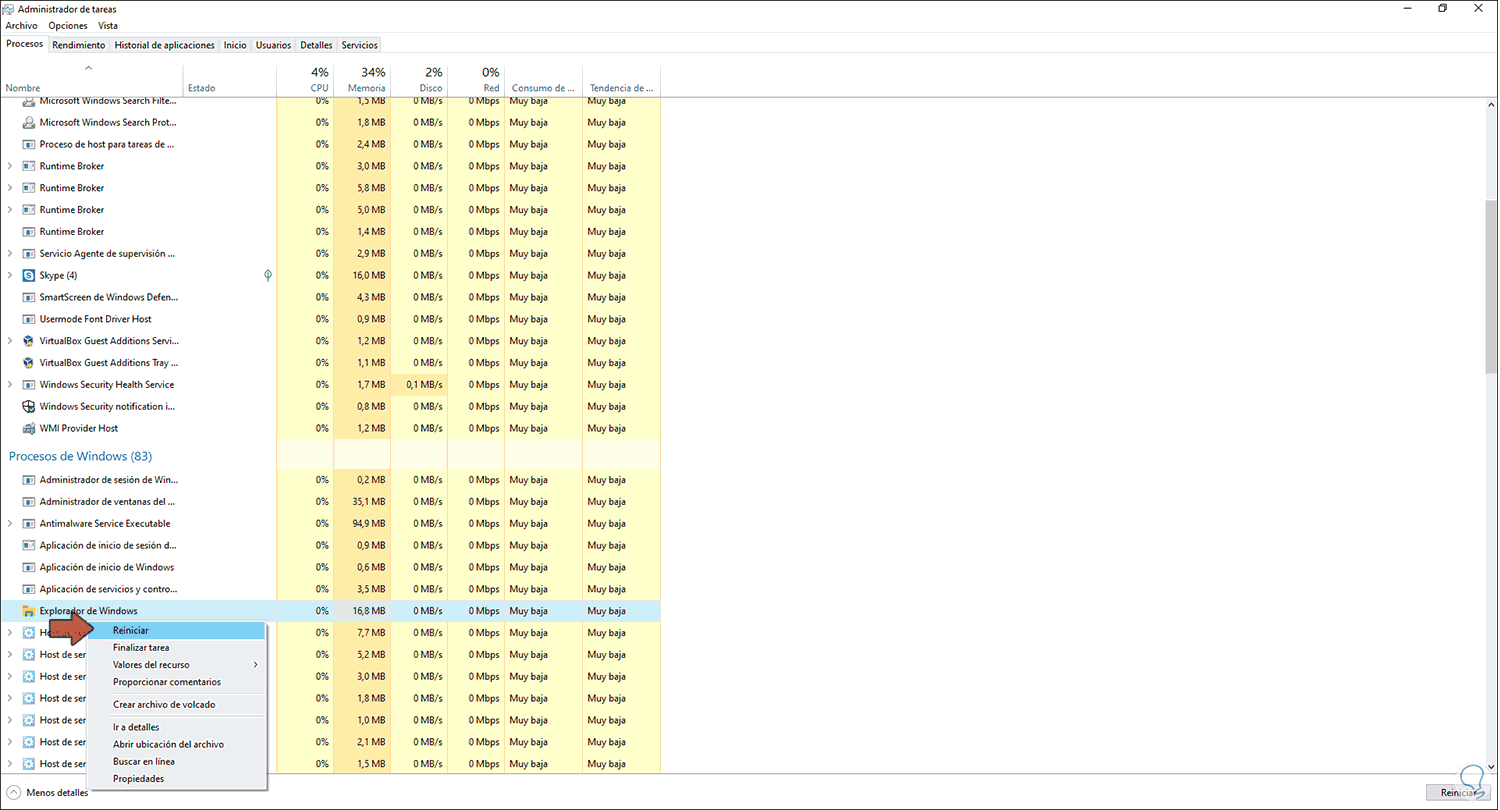Click the Windows Security notification shield icon
The image size is (1500, 810).
28,407
